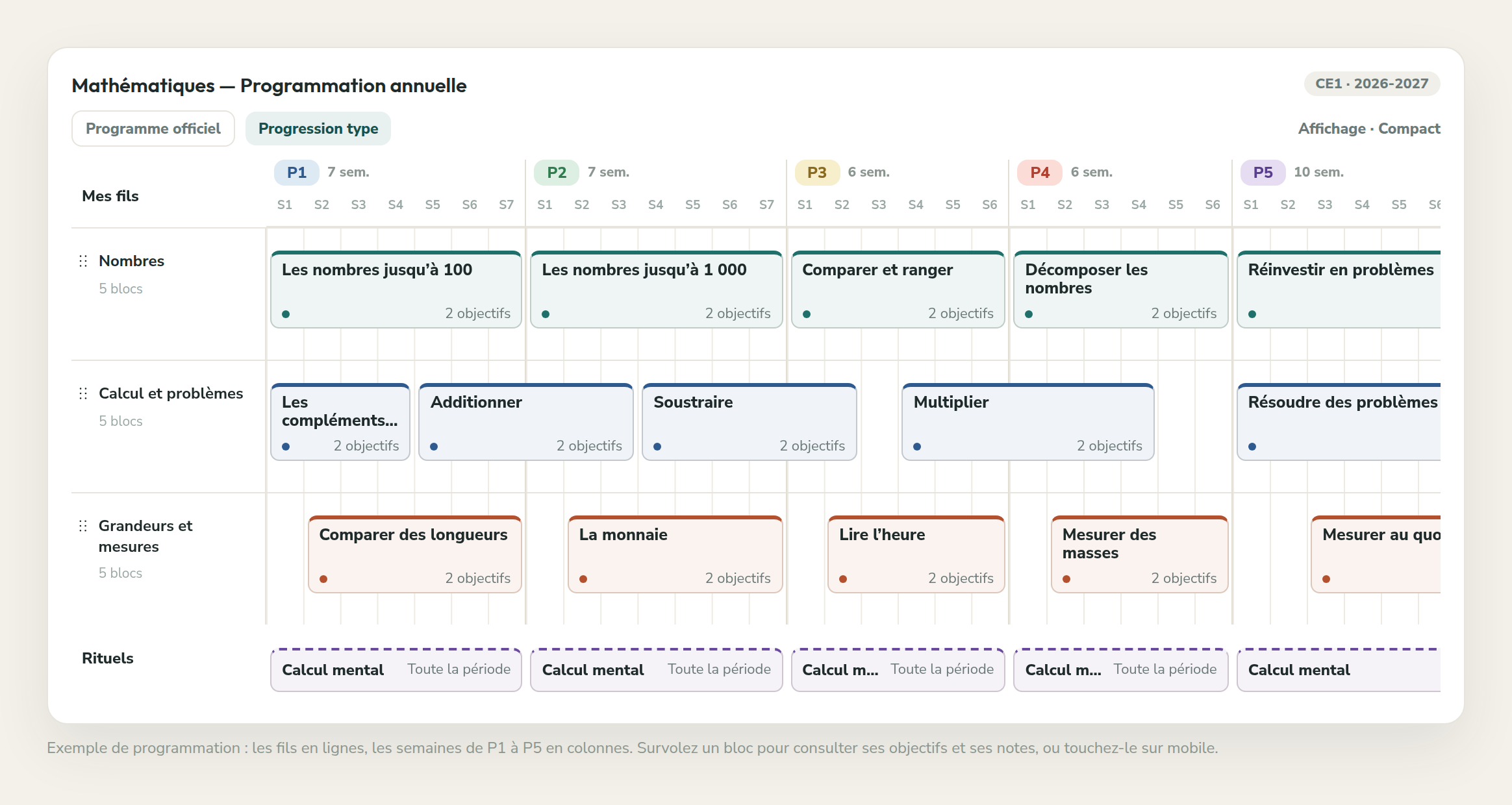
Task: Open the Calcul mental ritual in period P5
Action: [x=1339, y=670]
